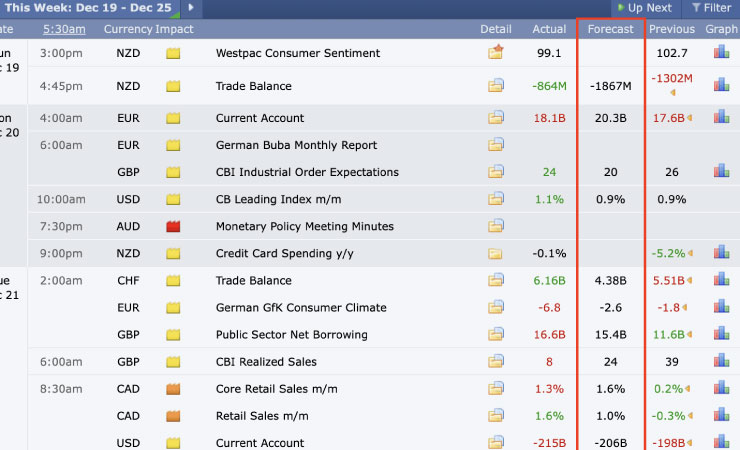This screenshot has height=450, width=740.
Task: Click the 5:30am time zone link
Action: click(x=64, y=29)
